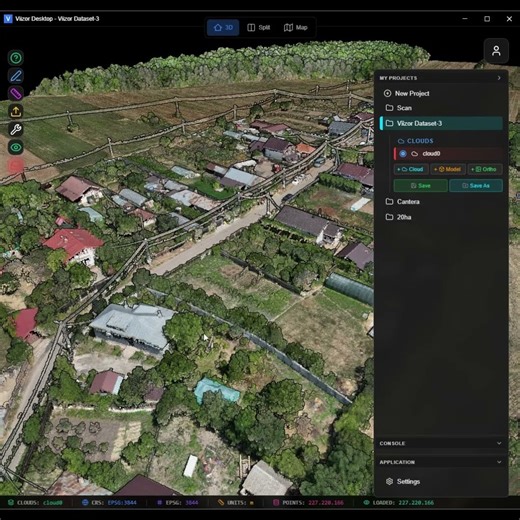Open the green help question-mark tool
Image resolution: width=520 pixels, height=520 pixels.
click(16, 58)
